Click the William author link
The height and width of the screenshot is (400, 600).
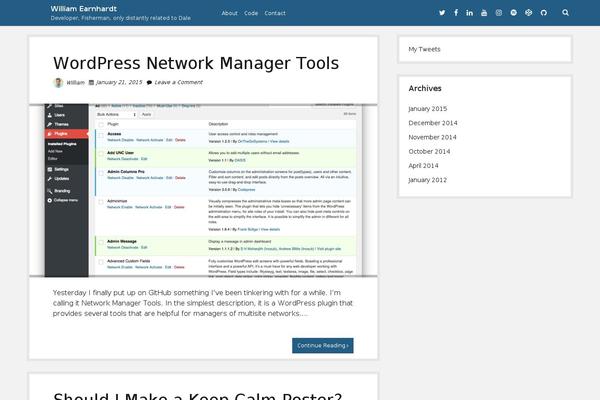75,82
